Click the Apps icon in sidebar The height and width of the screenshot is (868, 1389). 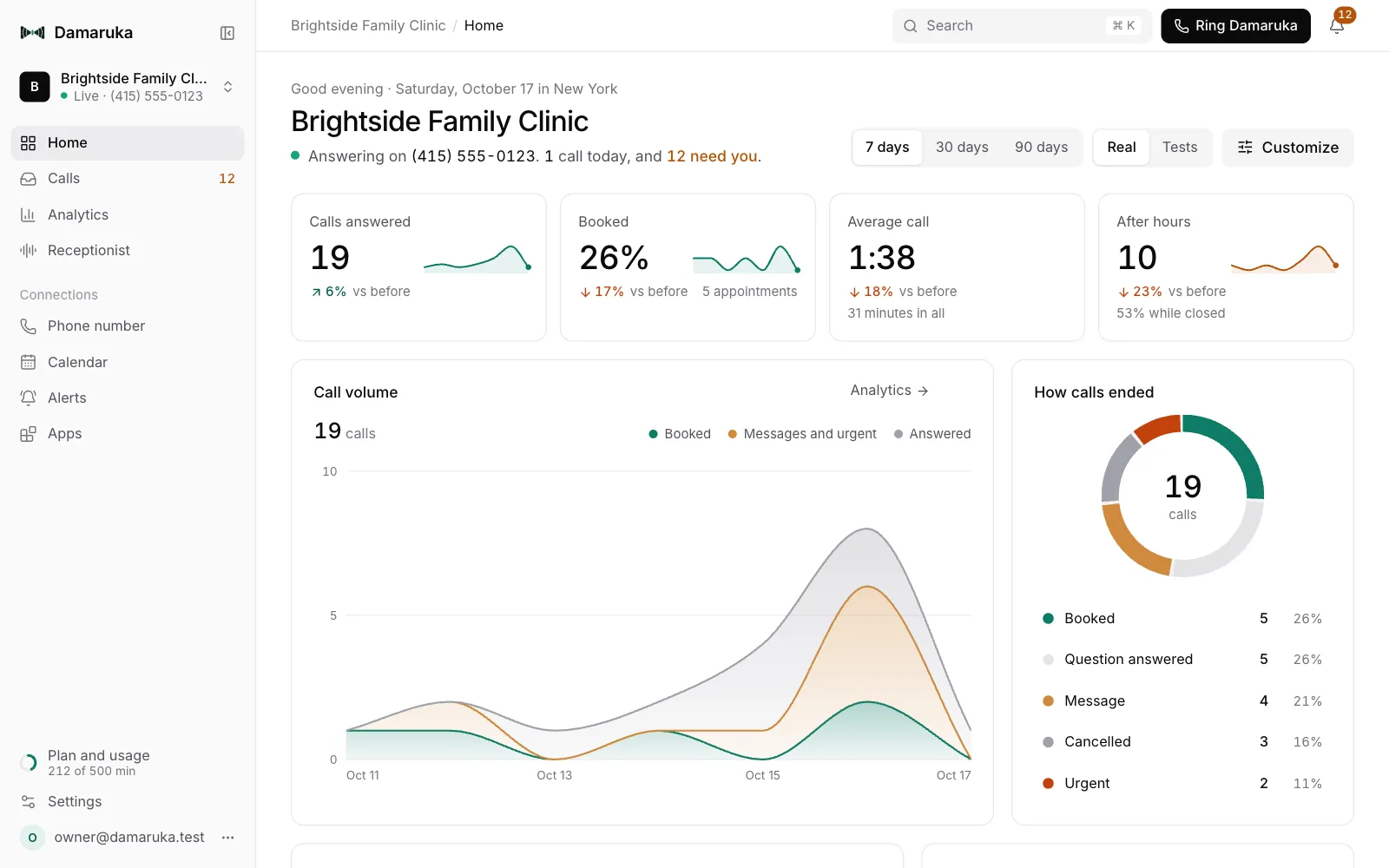point(28,434)
